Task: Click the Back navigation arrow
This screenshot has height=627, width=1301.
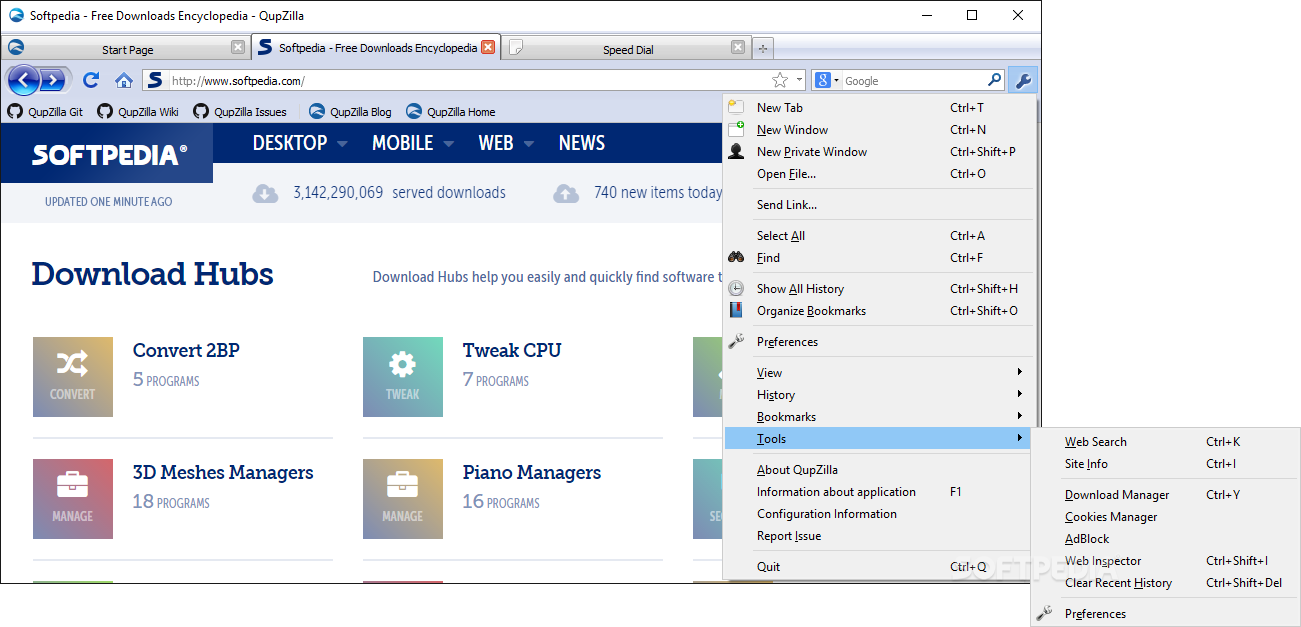Action: [24, 80]
